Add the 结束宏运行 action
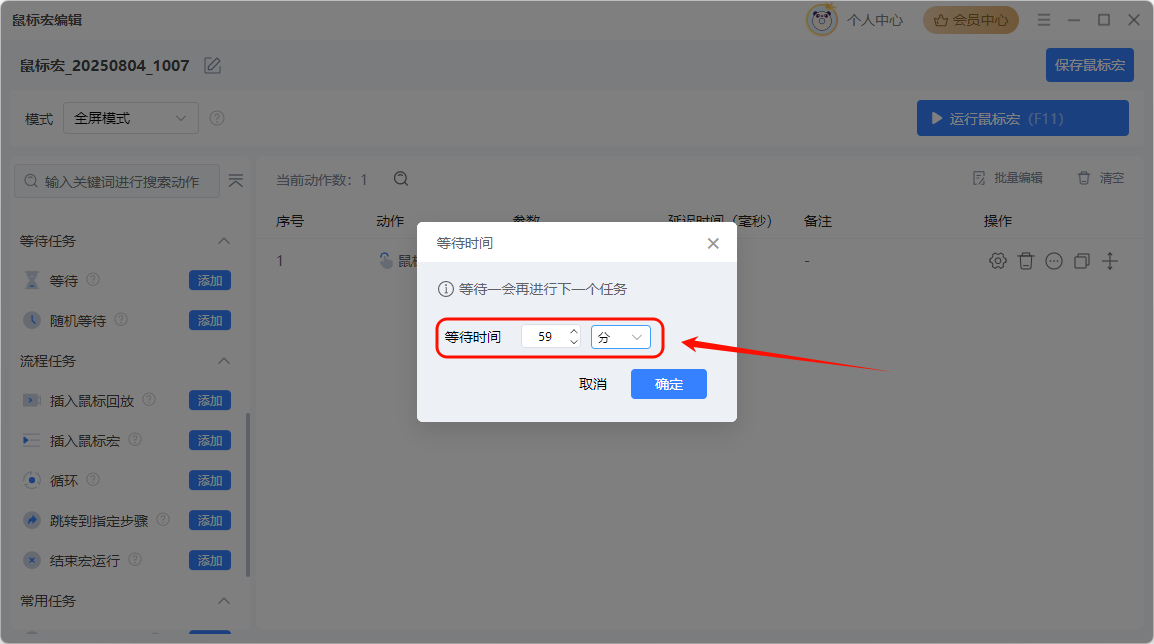Image resolution: width=1154 pixels, height=644 pixels. pyautogui.click(x=210, y=560)
